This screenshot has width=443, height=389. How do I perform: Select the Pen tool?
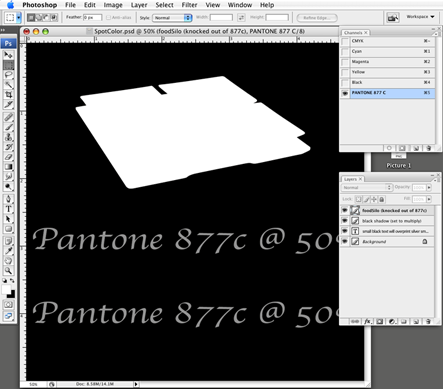8,199
